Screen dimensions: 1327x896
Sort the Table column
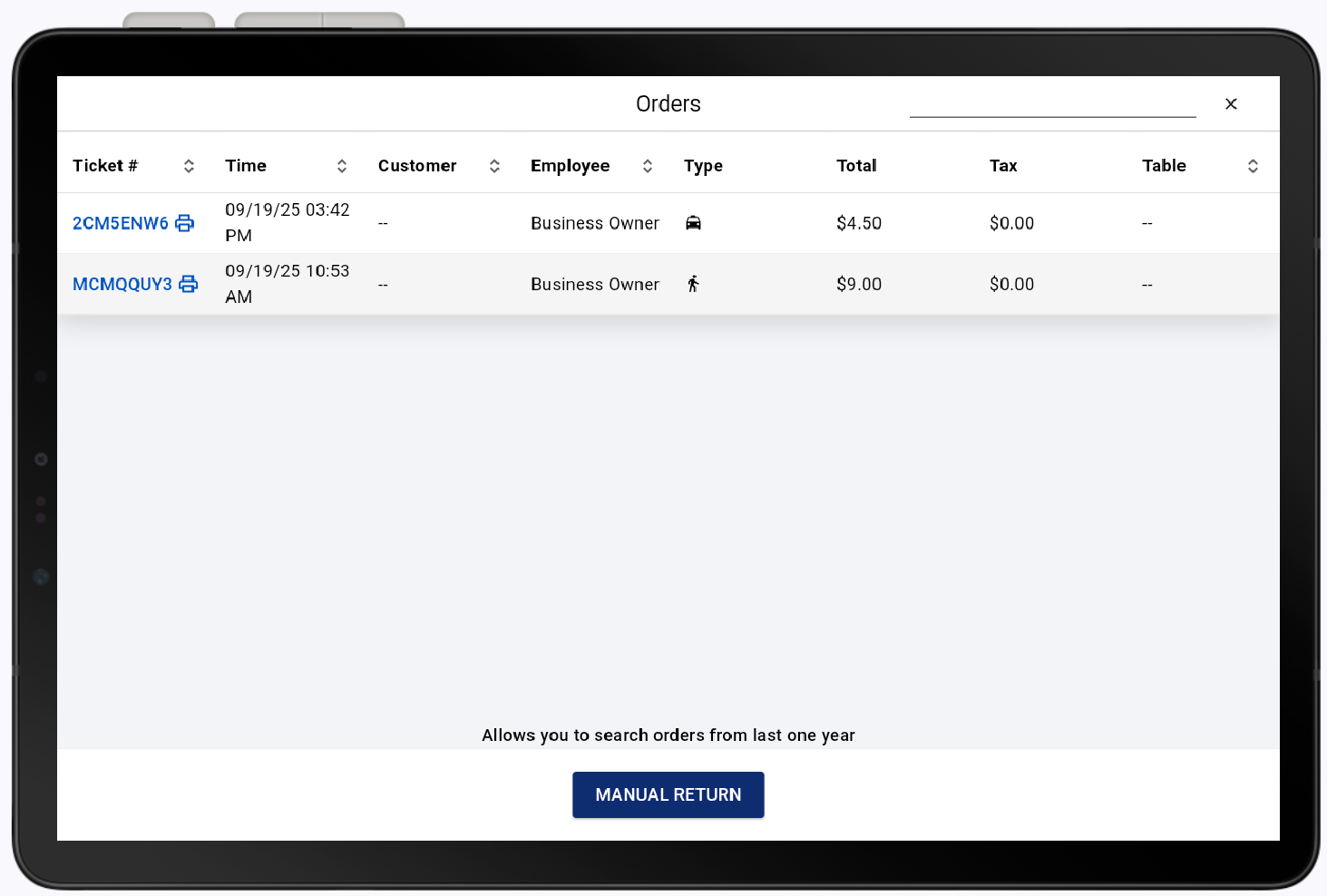tap(1254, 166)
